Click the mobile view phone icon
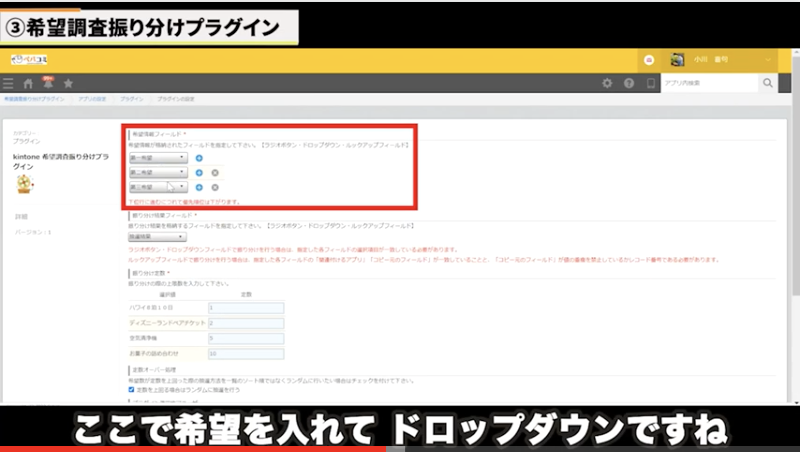Screen dimensions: 800x452 650,84
